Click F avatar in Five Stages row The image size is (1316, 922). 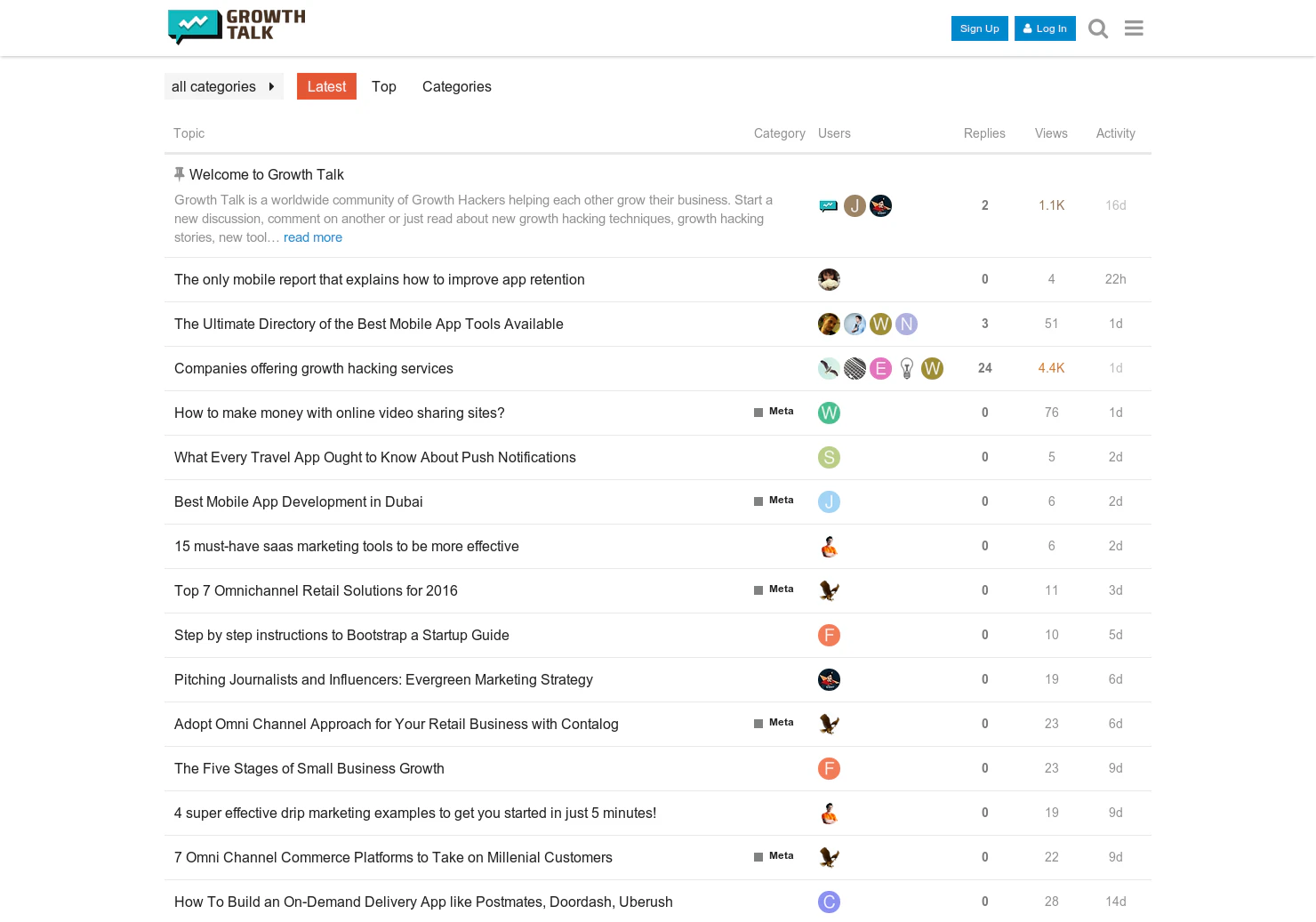[829, 768]
